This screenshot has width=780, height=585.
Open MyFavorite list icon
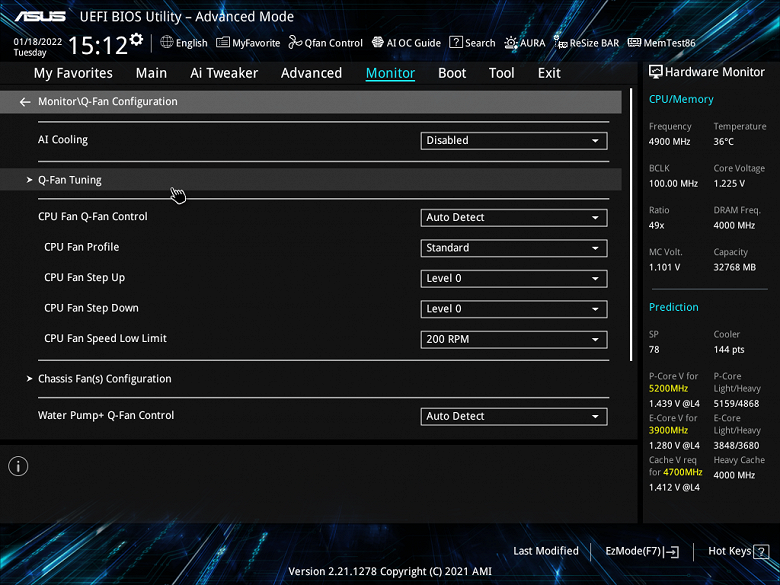tap(223, 42)
